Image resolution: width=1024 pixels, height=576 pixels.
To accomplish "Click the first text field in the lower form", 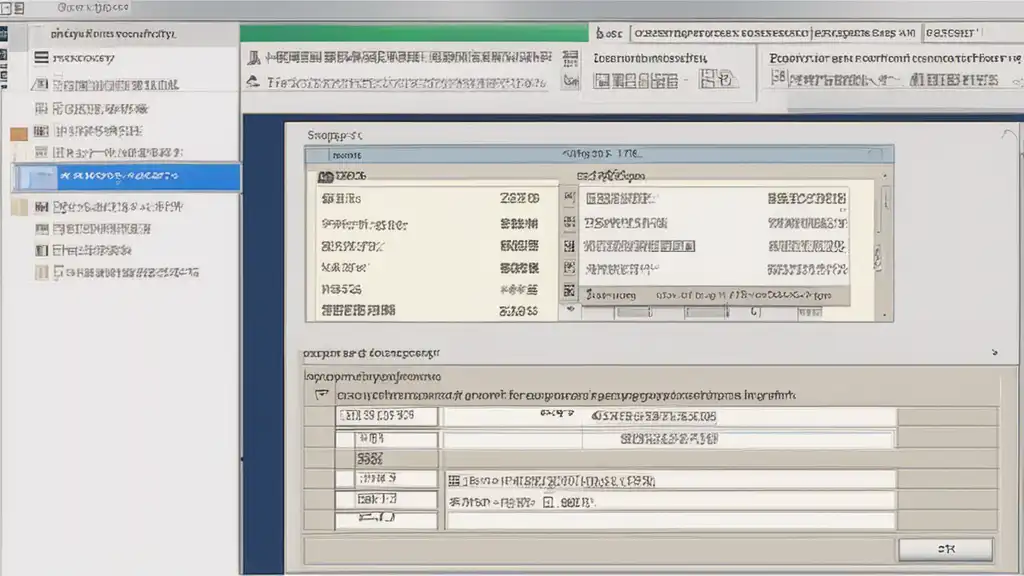I will [x=389, y=415].
